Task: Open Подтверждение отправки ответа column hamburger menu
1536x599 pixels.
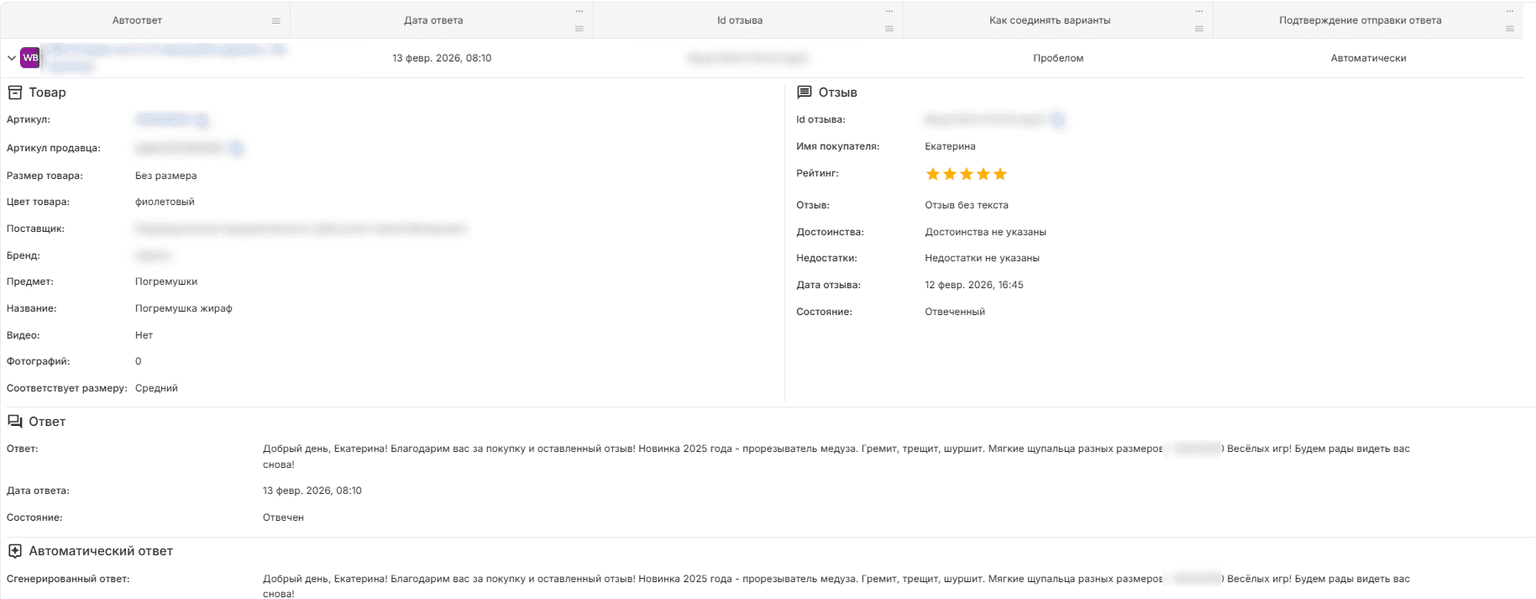Action: [1510, 28]
